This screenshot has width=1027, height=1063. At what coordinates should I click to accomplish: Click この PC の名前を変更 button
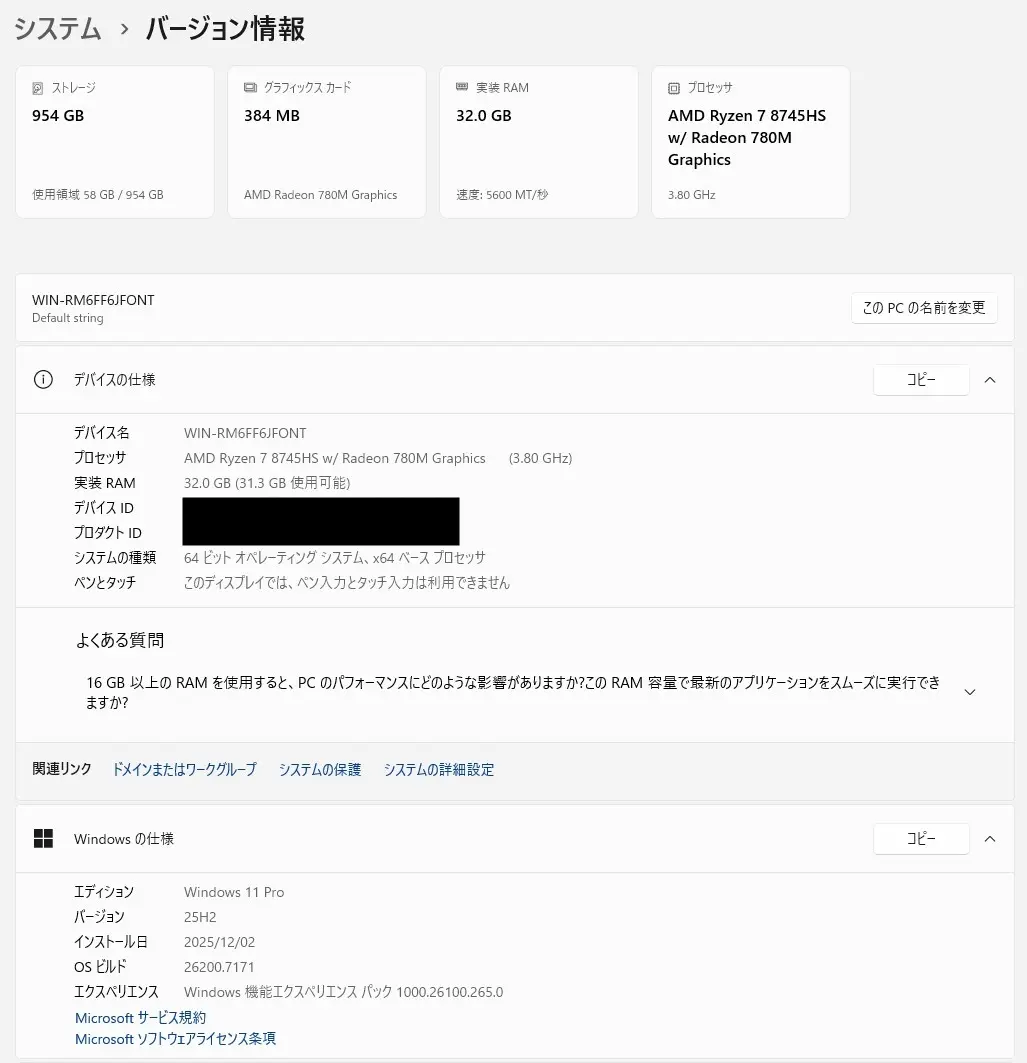[x=922, y=308]
